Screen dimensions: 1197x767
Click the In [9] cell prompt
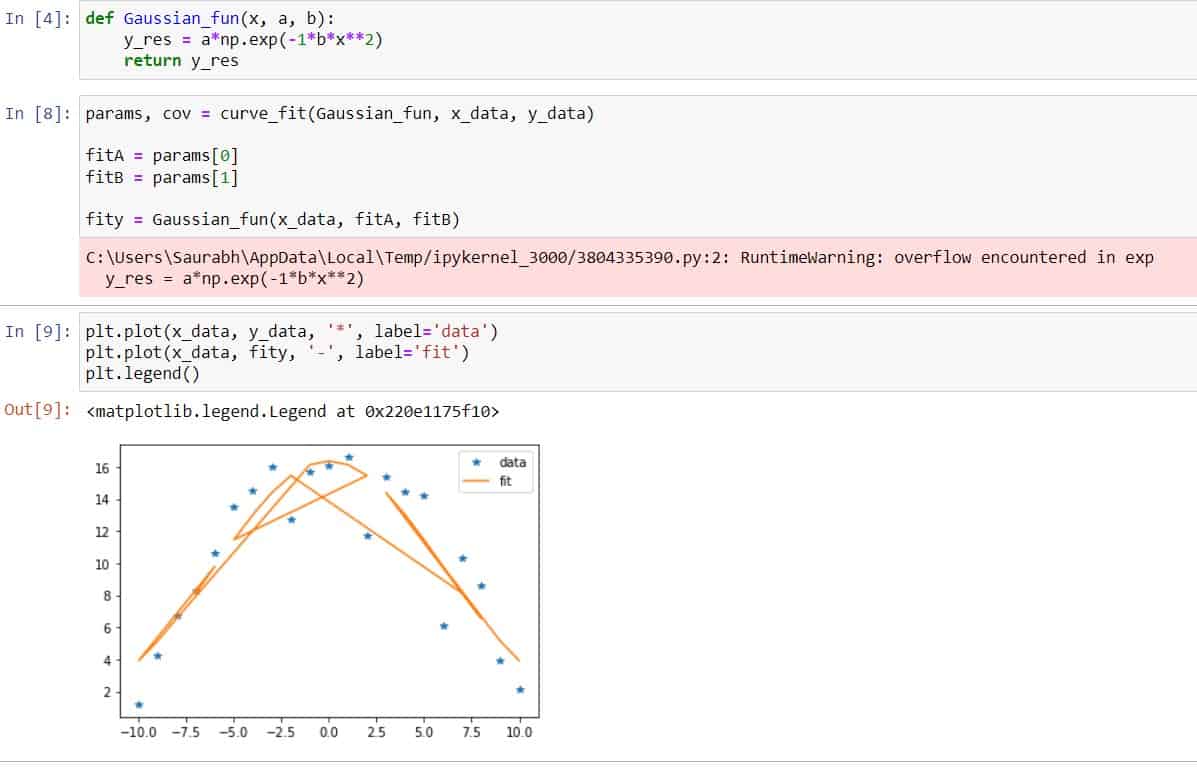(x=33, y=331)
